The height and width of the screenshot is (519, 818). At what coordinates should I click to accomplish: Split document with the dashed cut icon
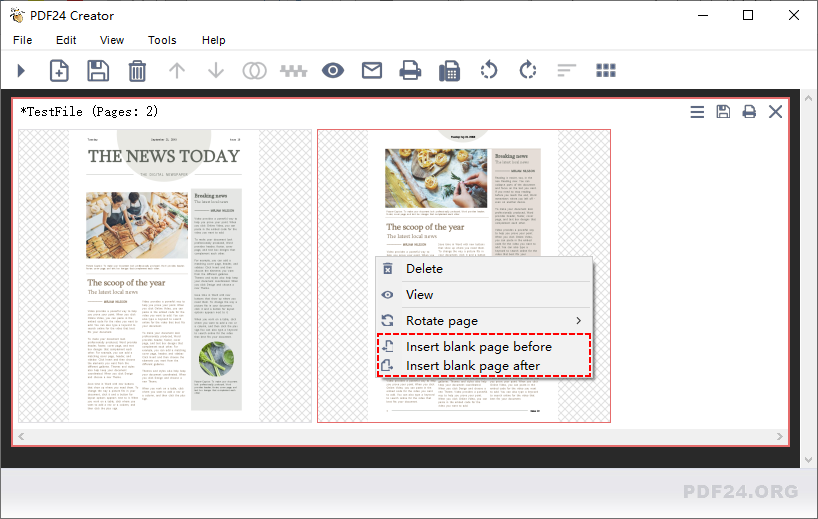[x=294, y=70]
